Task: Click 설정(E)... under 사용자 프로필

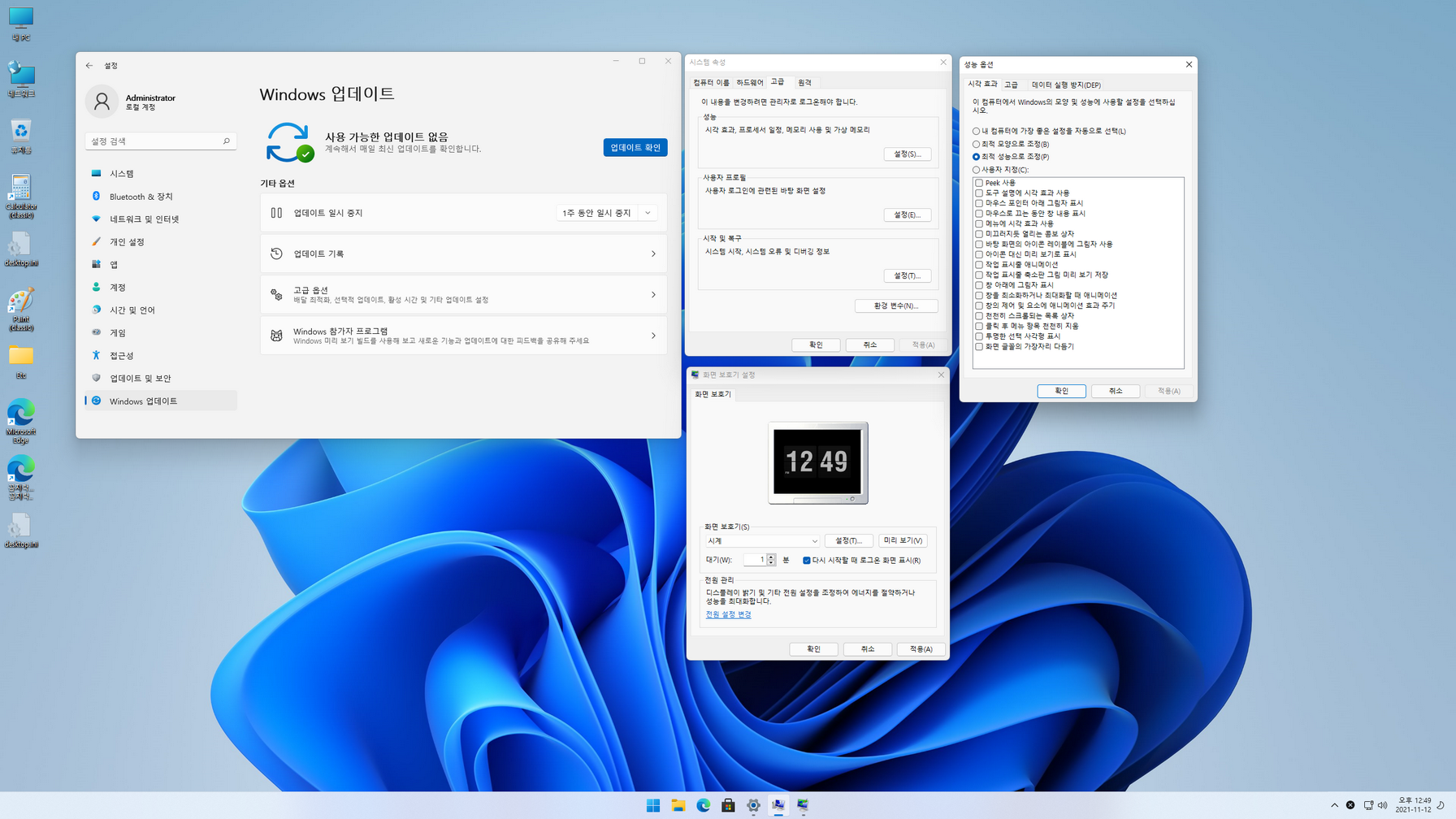Action: [907, 215]
